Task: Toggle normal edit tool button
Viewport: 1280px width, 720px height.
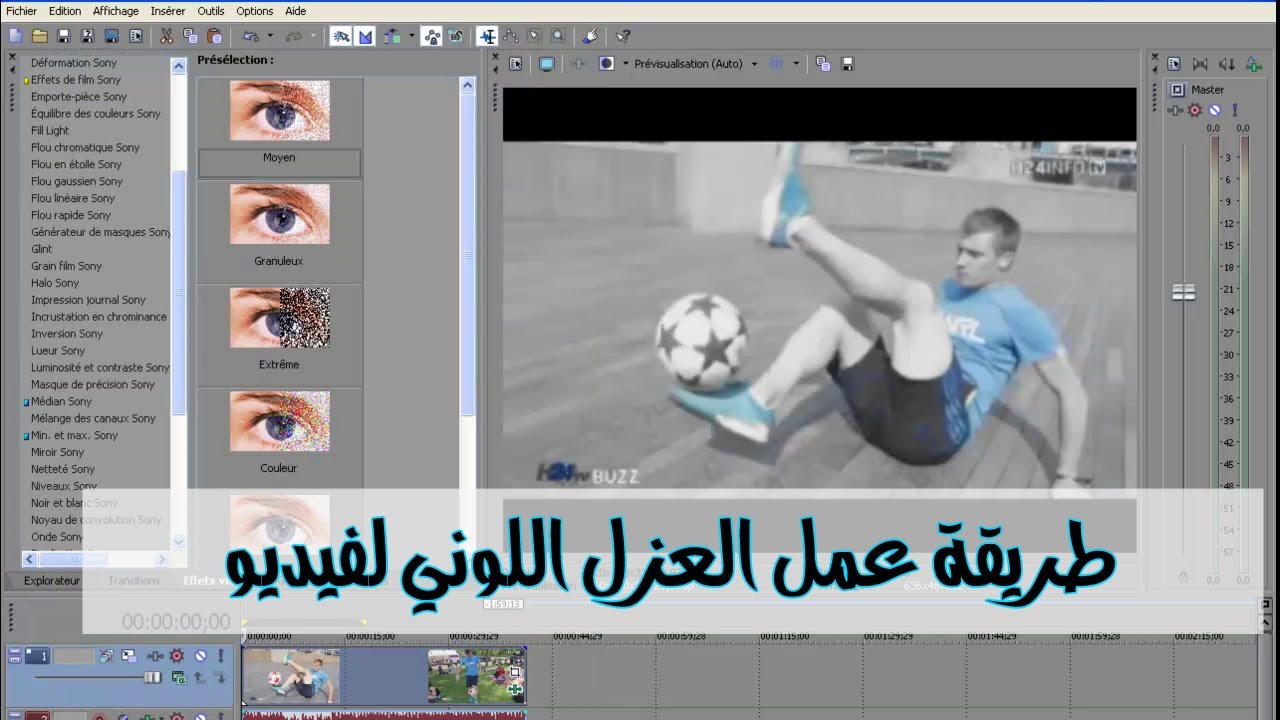Action: coord(487,36)
